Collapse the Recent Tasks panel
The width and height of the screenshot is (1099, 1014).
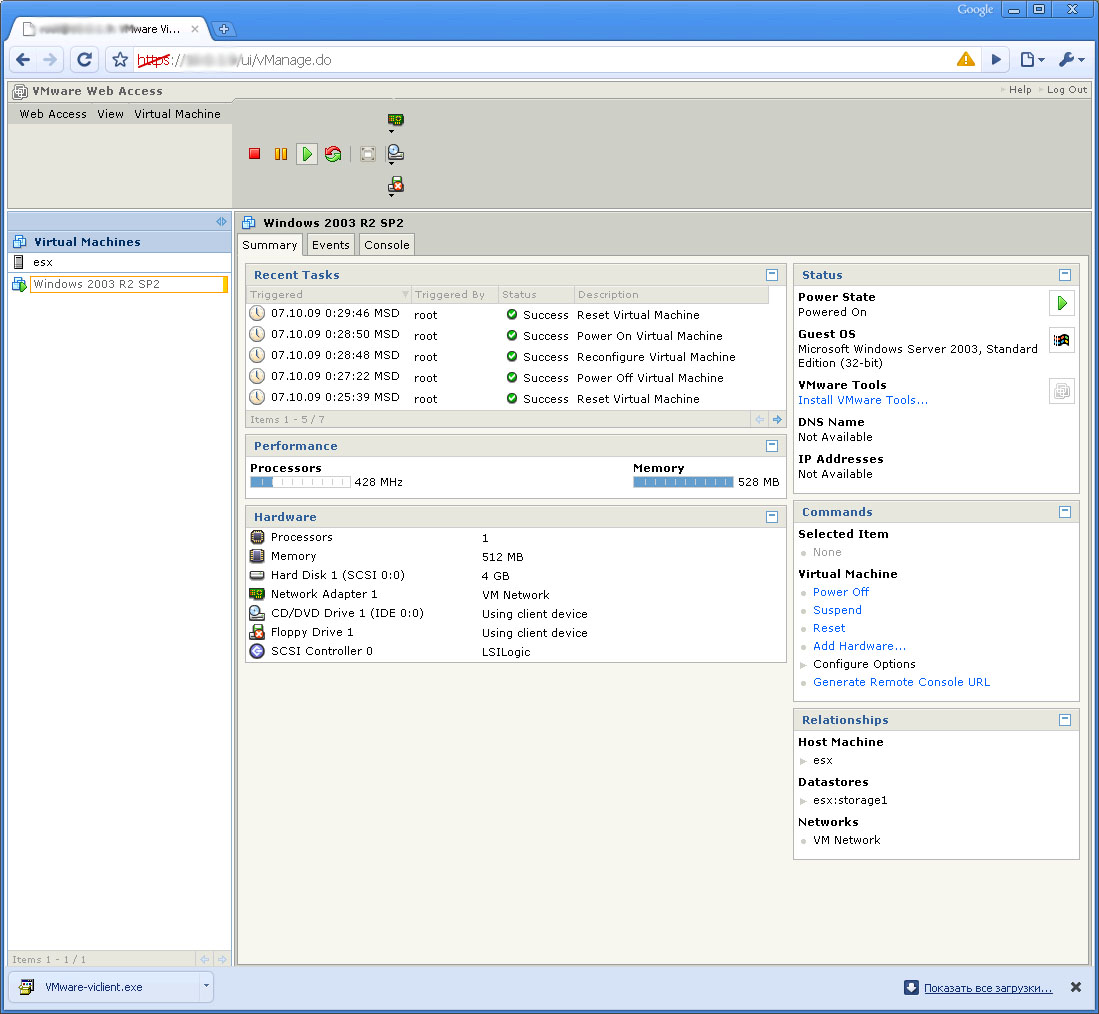(772, 275)
